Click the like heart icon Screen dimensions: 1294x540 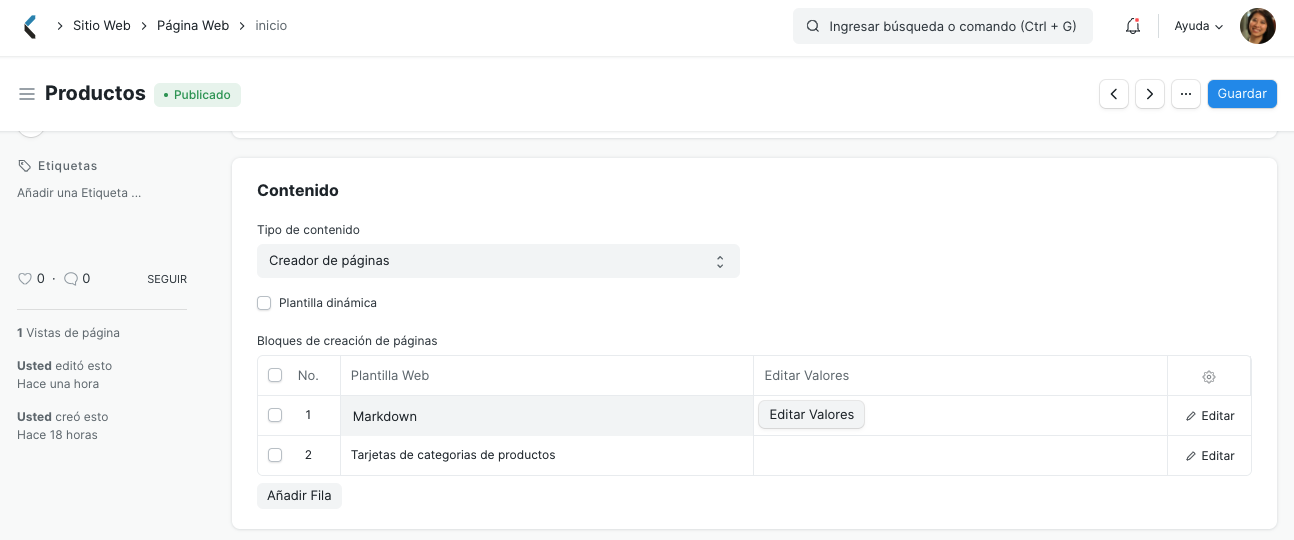[x=25, y=279]
